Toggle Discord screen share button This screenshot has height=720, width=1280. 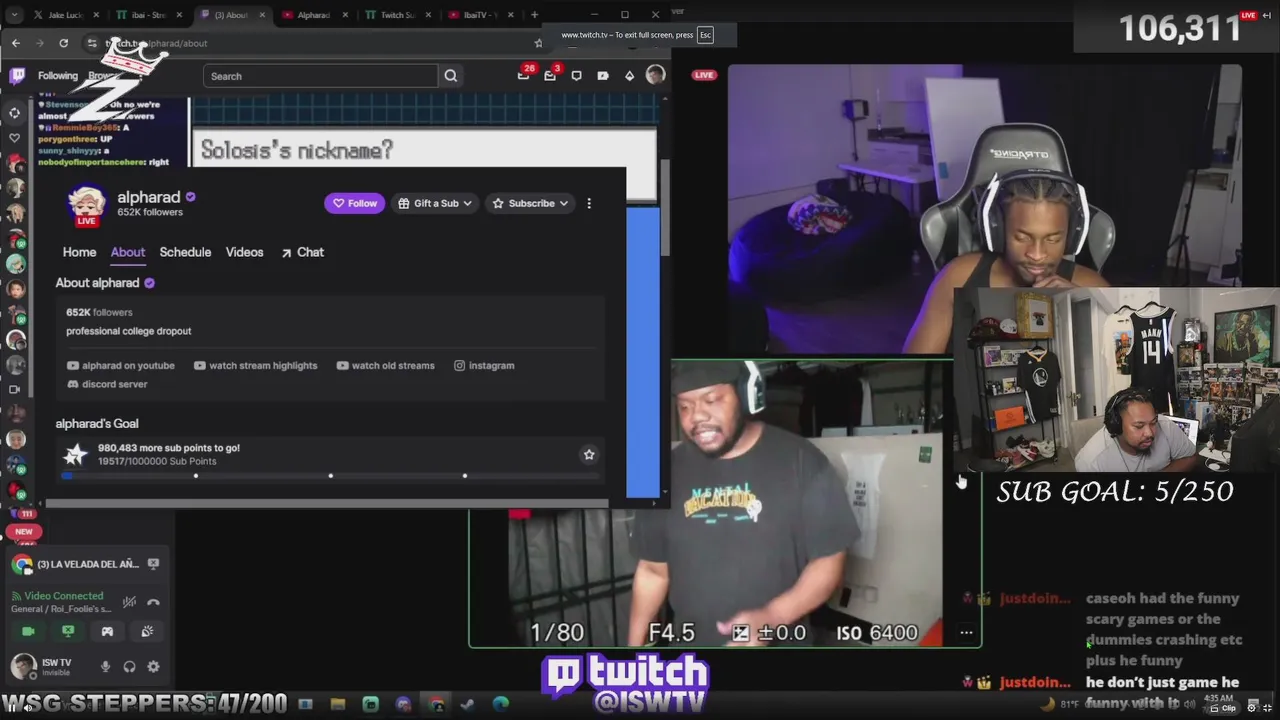pos(68,631)
